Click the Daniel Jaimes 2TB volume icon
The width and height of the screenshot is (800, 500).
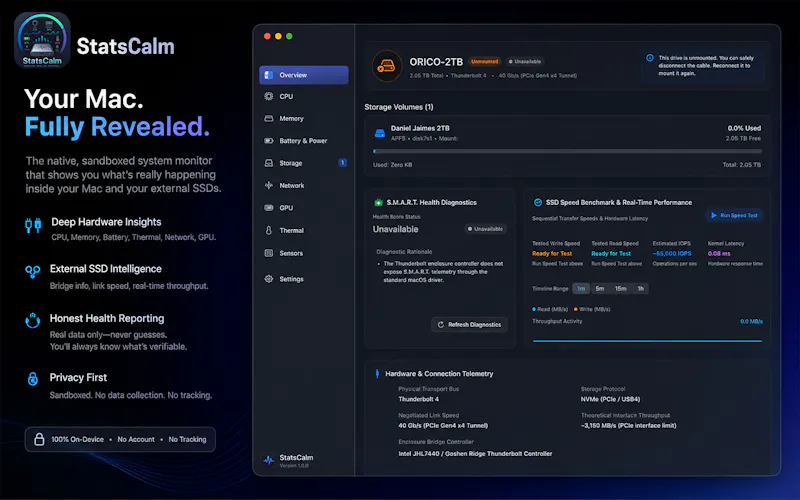coord(380,133)
